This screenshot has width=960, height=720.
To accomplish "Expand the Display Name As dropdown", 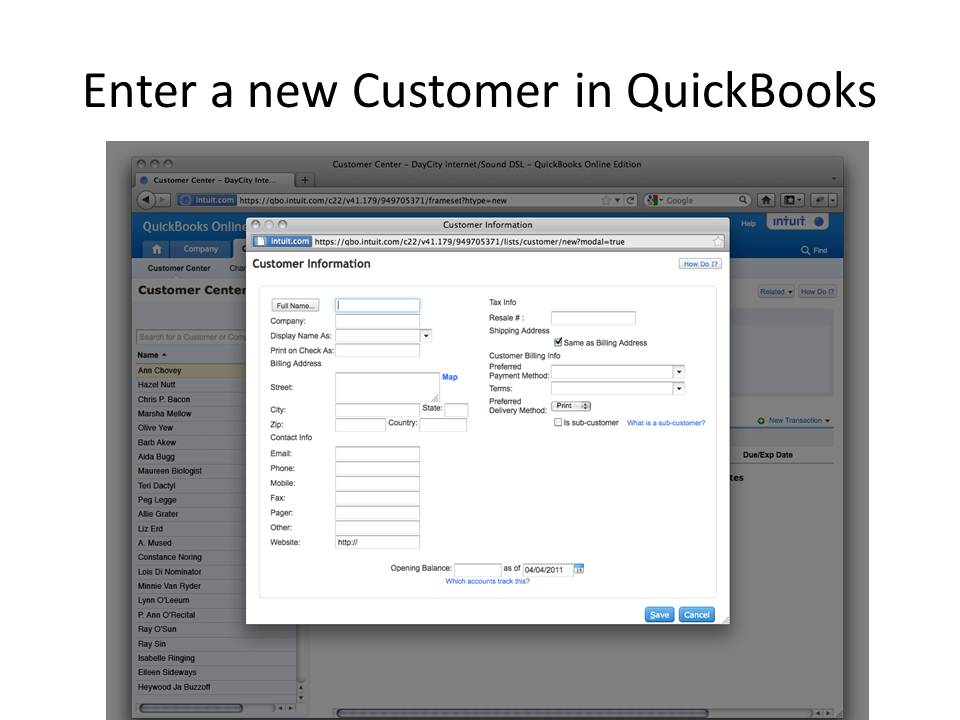I will [426, 336].
